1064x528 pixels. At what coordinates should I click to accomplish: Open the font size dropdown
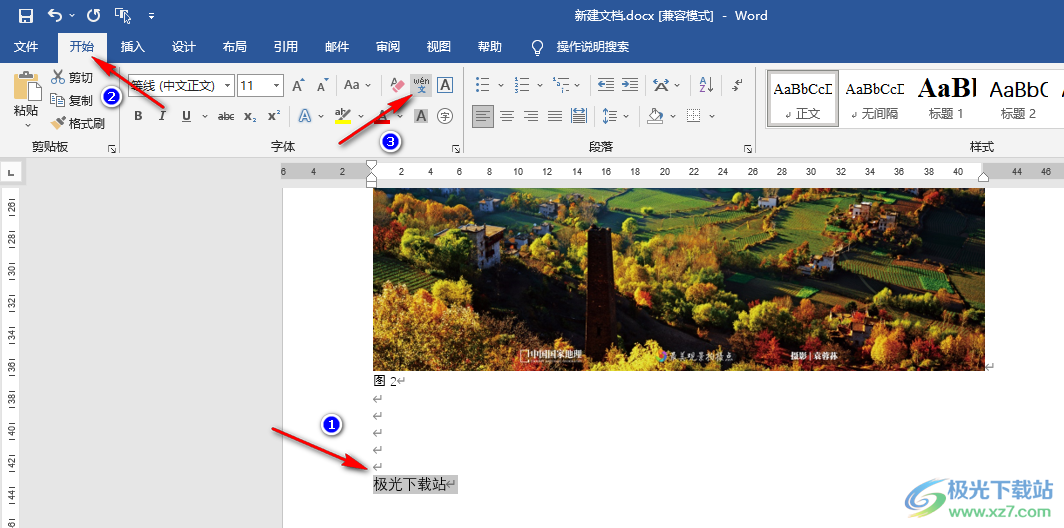coord(277,86)
